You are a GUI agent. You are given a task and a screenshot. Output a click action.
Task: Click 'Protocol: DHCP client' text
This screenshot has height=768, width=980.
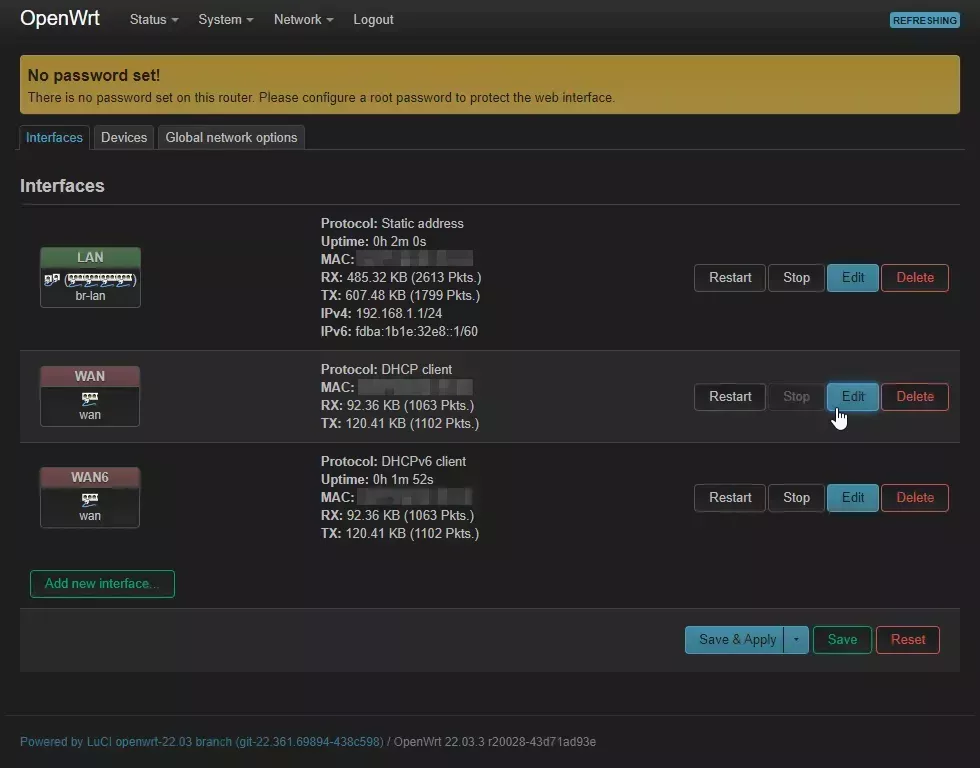pos(386,370)
